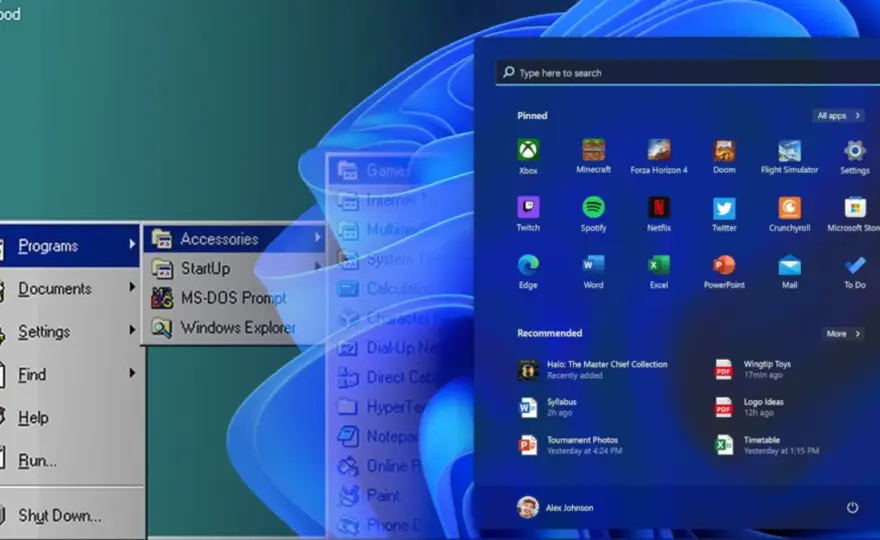
Task: Open Microsoft Store
Action: click(x=854, y=214)
